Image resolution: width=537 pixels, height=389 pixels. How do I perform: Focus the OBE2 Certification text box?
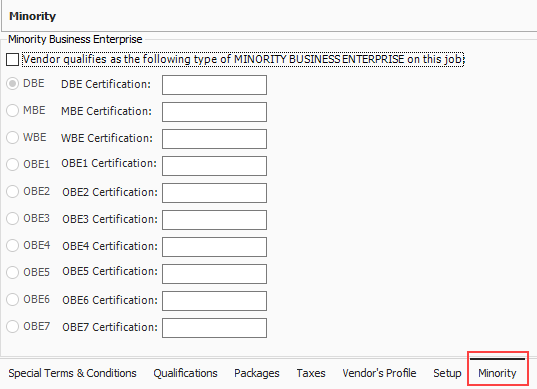click(214, 193)
